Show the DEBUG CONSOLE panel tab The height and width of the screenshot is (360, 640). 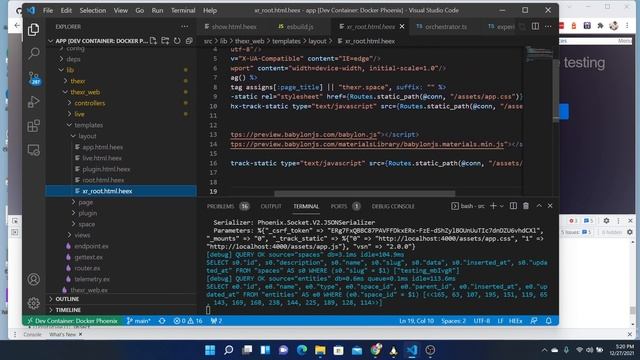[x=393, y=206]
